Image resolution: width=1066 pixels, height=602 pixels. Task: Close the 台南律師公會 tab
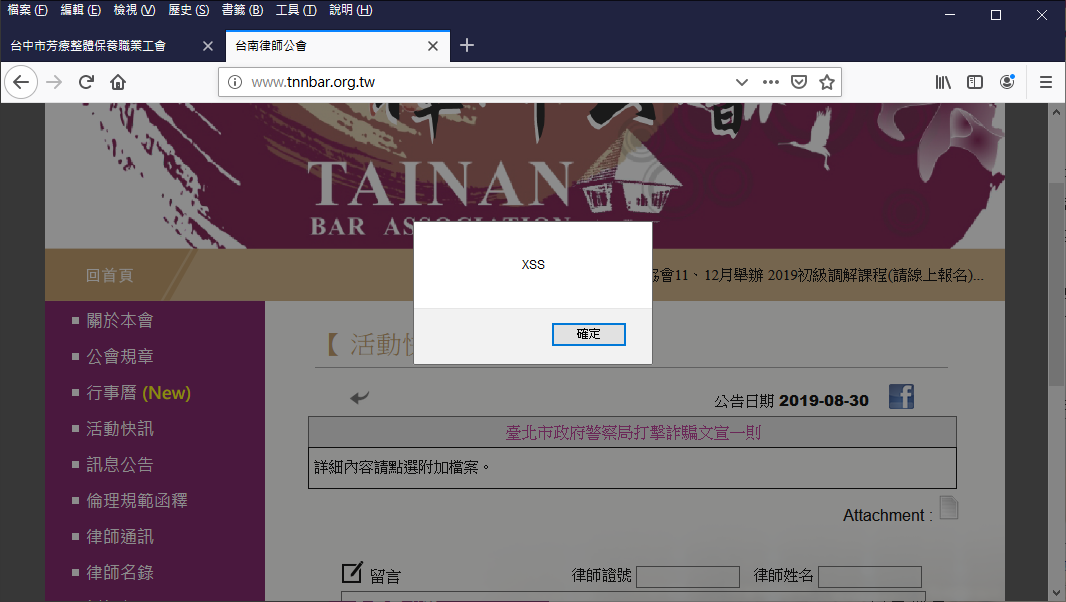click(x=433, y=46)
